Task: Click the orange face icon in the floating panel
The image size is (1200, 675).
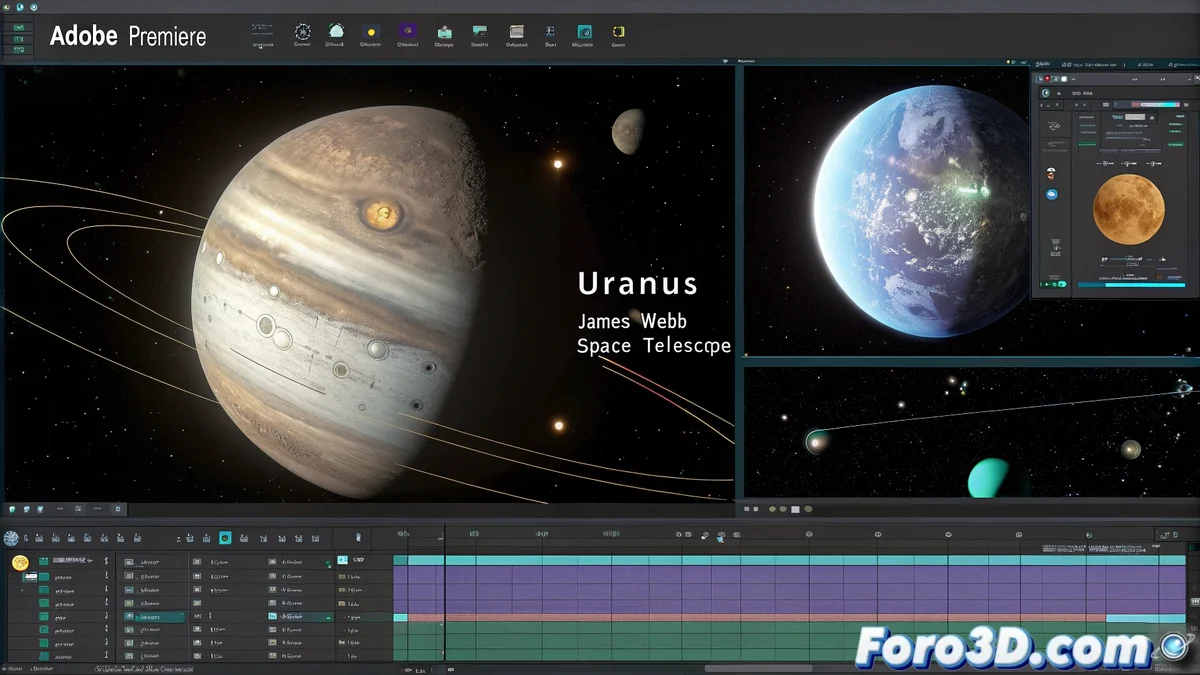Action: tap(1052, 172)
